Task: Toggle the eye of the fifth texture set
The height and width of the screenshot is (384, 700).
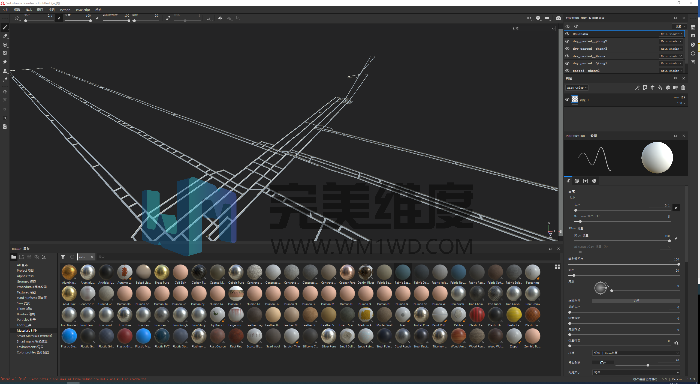Action: tap(567, 63)
